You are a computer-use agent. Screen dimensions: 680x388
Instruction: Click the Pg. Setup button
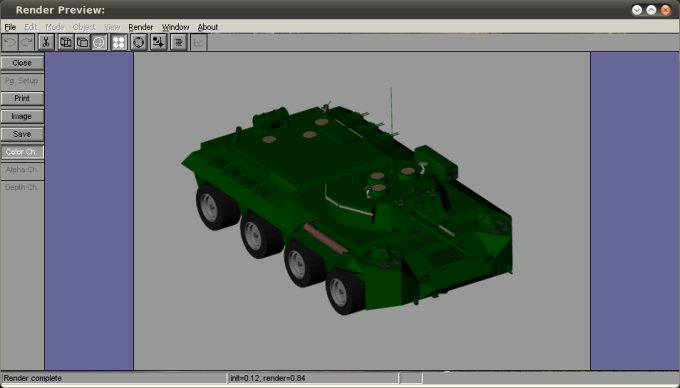coord(22,81)
